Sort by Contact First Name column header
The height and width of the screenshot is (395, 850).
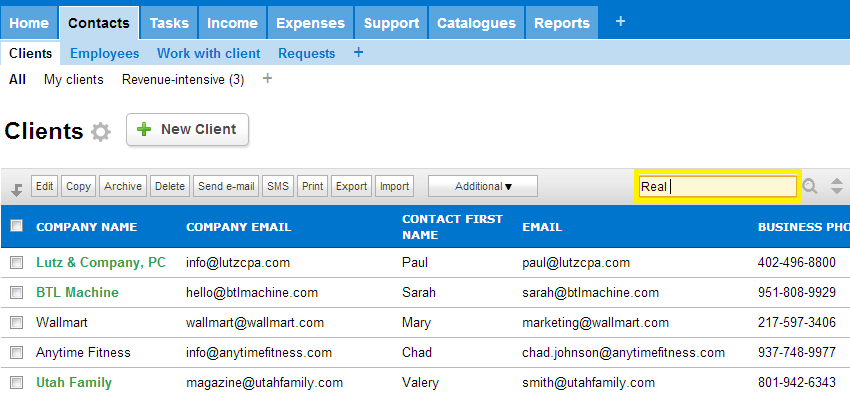coord(452,227)
